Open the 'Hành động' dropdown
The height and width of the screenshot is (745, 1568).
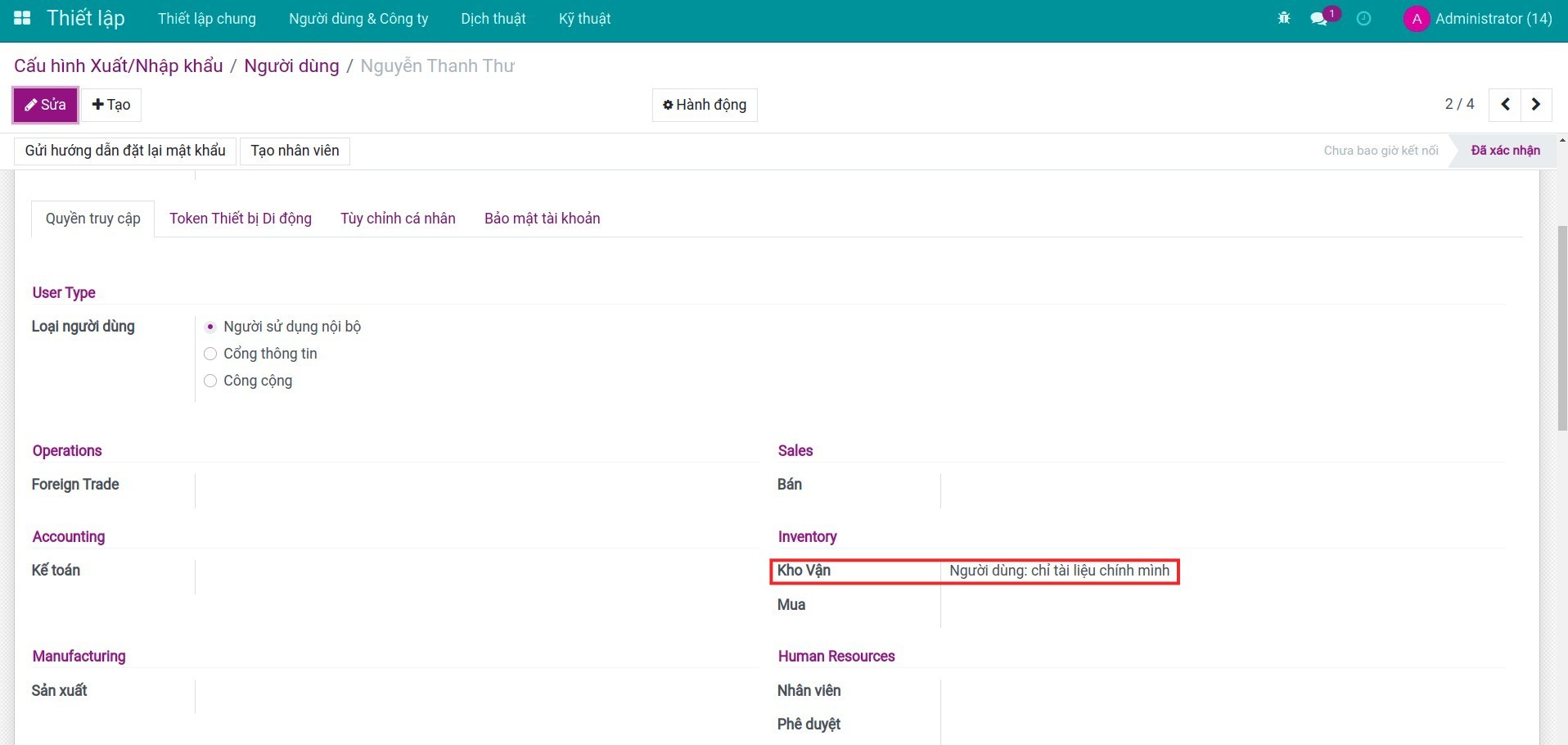pos(705,105)
